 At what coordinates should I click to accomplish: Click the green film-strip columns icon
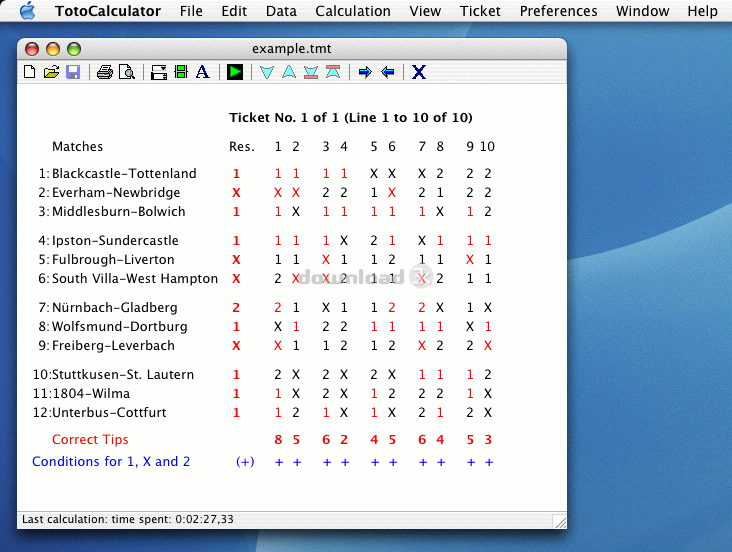pyautogui.click(x=181, y=72)
